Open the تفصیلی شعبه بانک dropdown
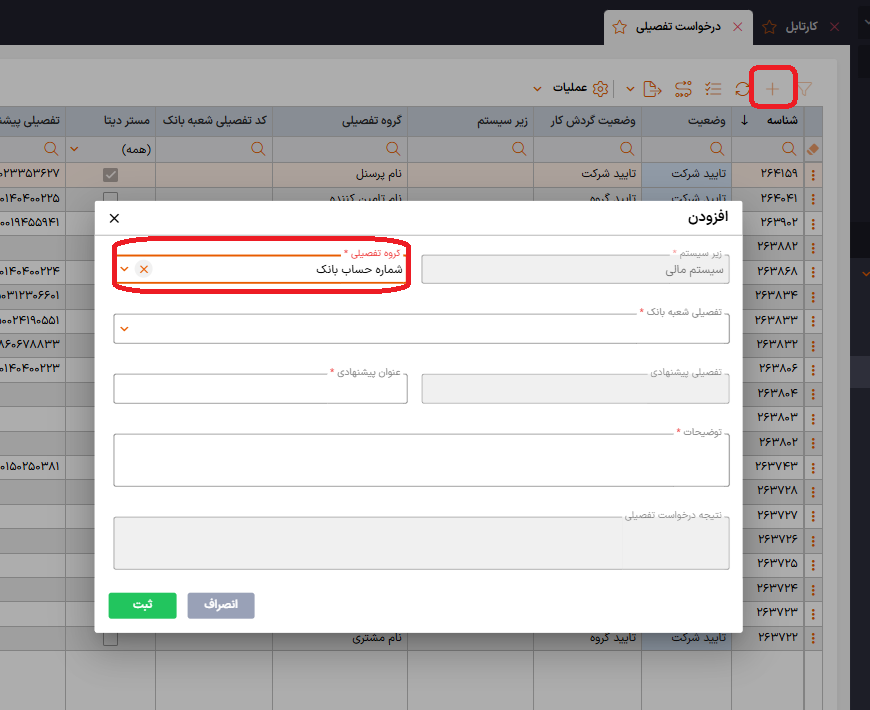870x710 pixels. click(x=124, y=328)
